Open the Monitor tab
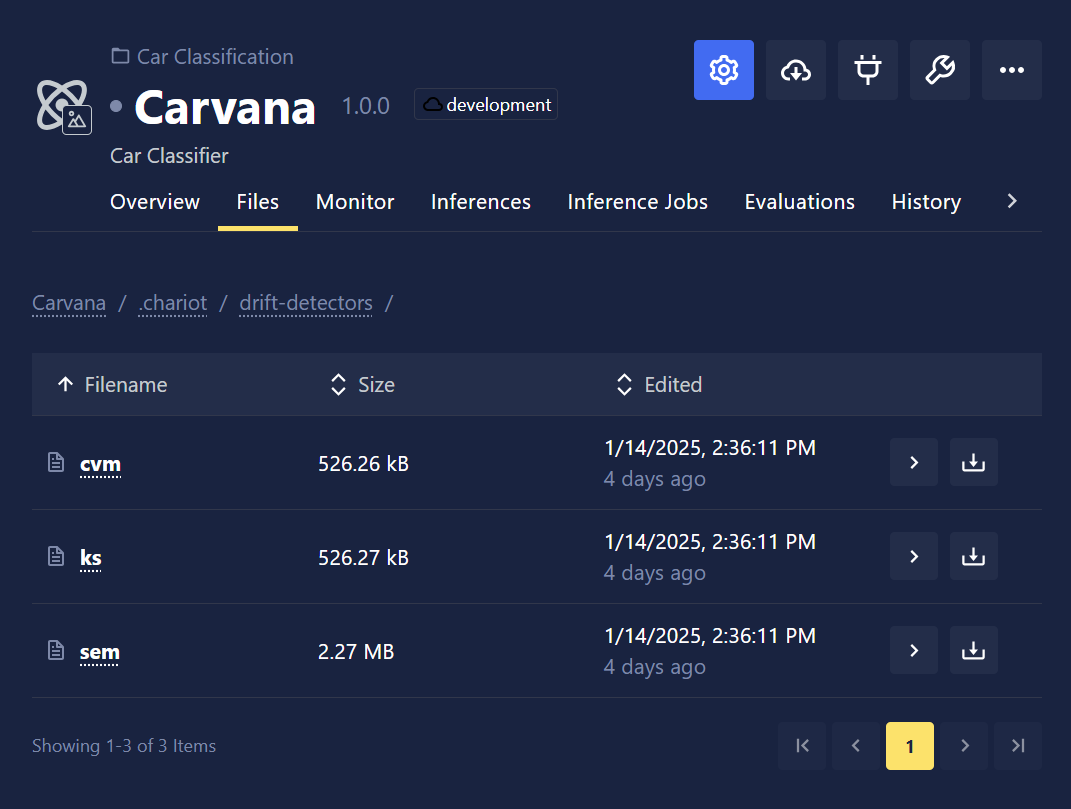This screenshot has width=1071, height=809. 354,202
